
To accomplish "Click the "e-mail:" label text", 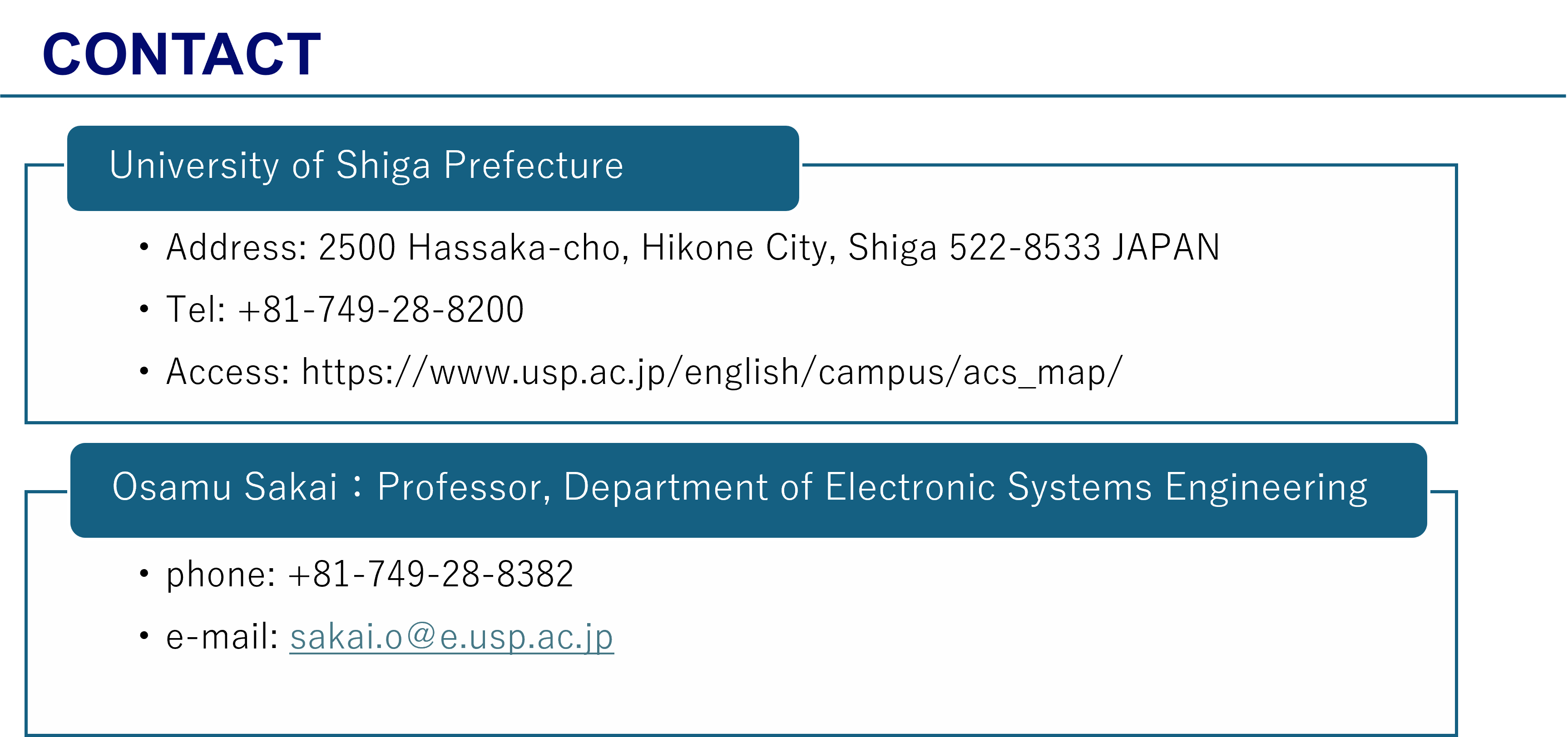I will pyautogui.click(x=222, y=637).
